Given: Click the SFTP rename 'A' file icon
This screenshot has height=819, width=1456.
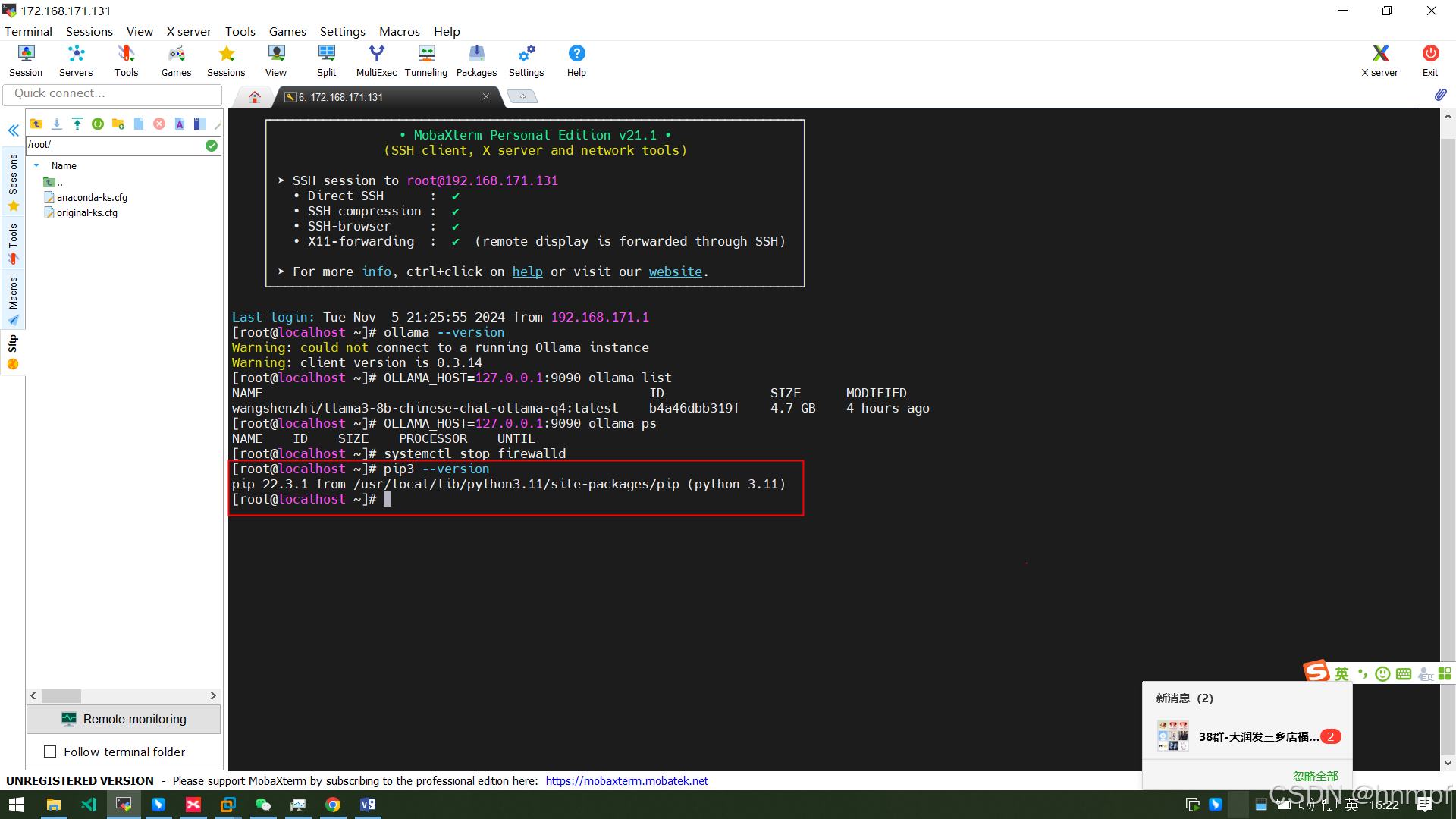Looking at the screenshot, I should point(180,124).
